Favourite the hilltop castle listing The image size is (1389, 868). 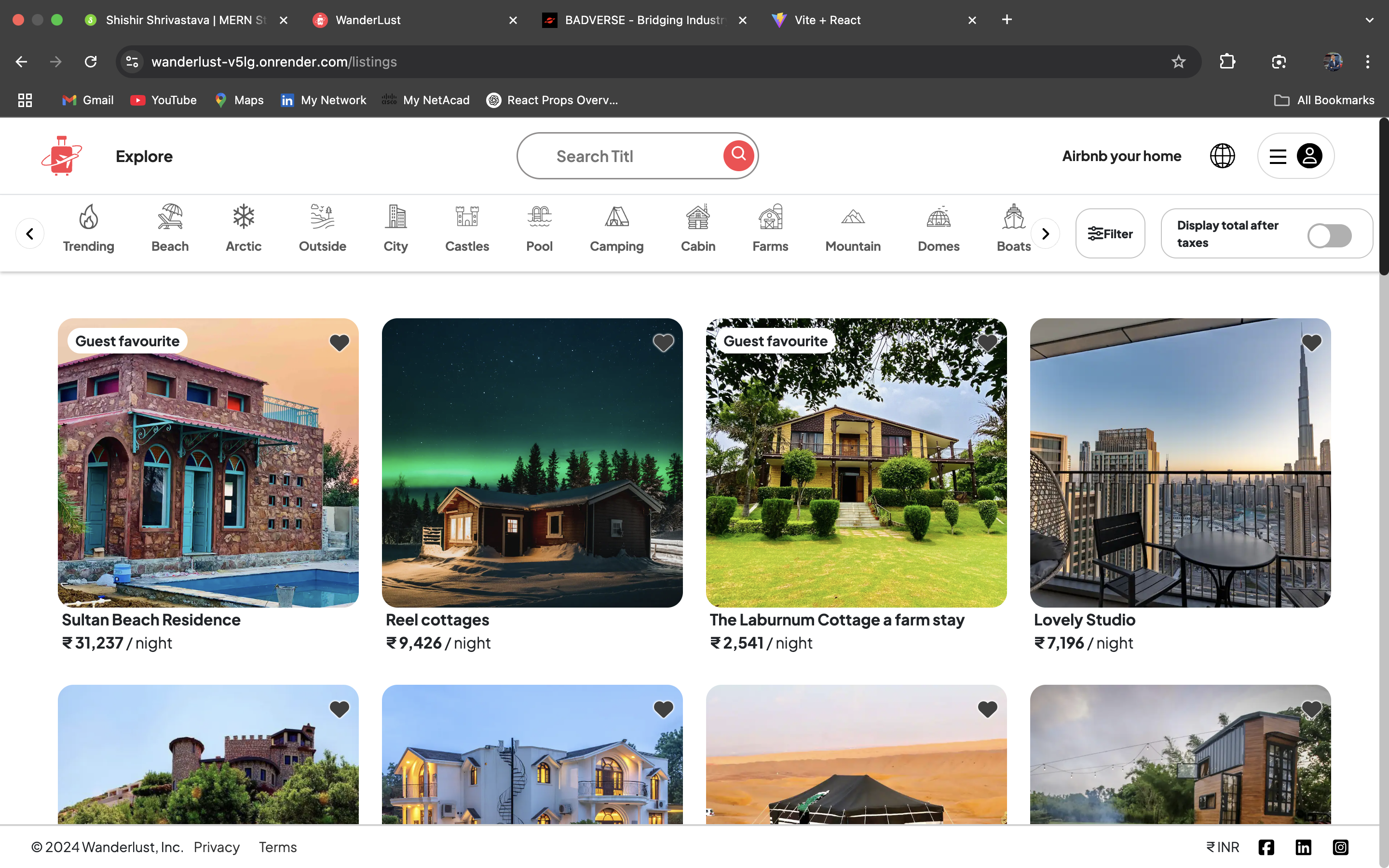(x=339, y=709)
